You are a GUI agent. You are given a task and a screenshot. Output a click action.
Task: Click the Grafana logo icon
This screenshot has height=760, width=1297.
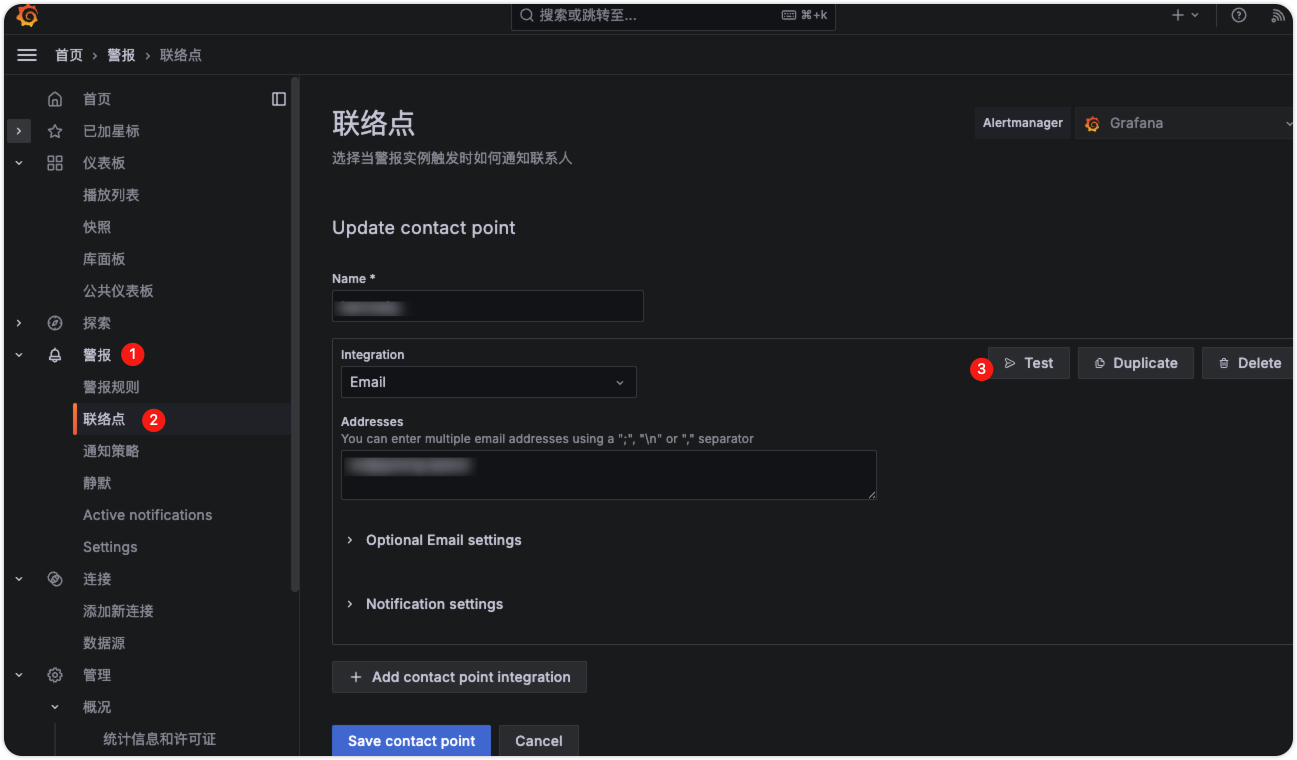(27, 16)
